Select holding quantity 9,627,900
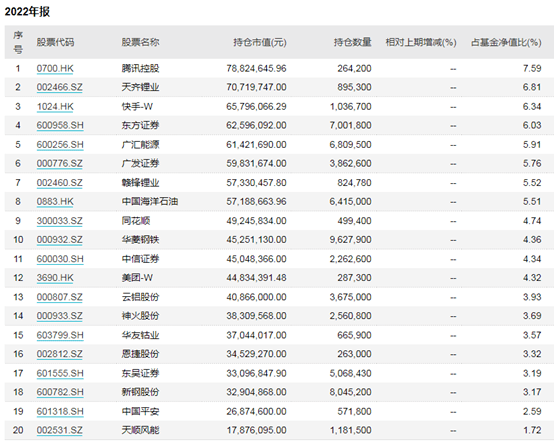The height and width of the screenshot is (442, 554). tap(350, 240)
